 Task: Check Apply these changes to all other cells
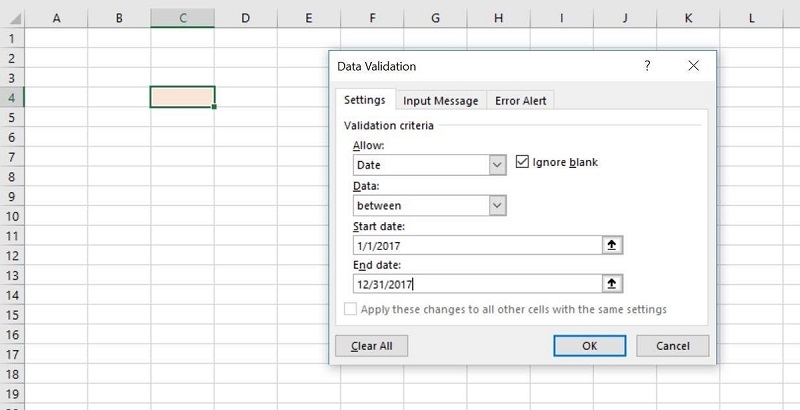[350, 310]
